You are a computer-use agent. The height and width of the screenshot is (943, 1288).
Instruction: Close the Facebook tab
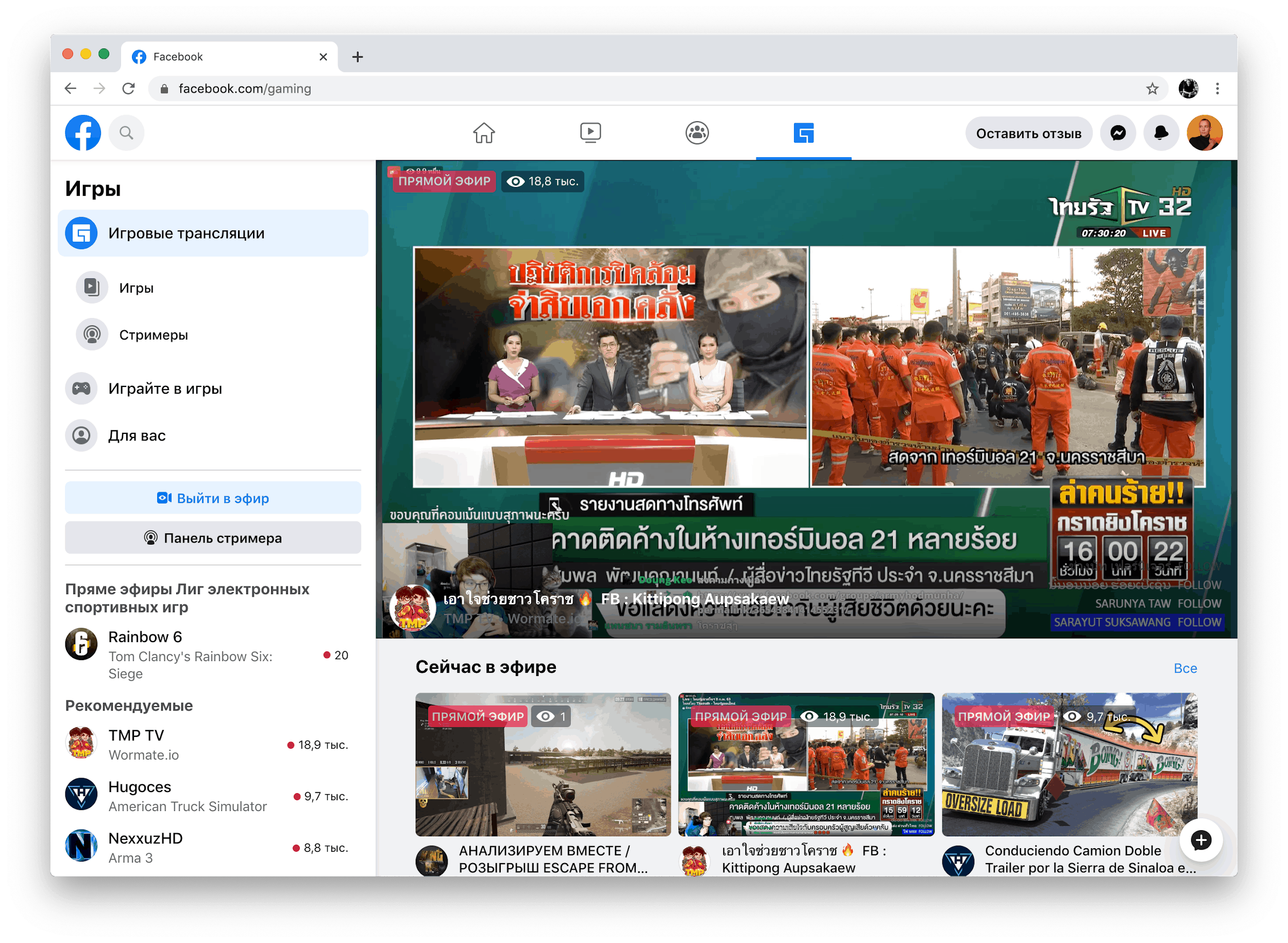tap(323, 57)
